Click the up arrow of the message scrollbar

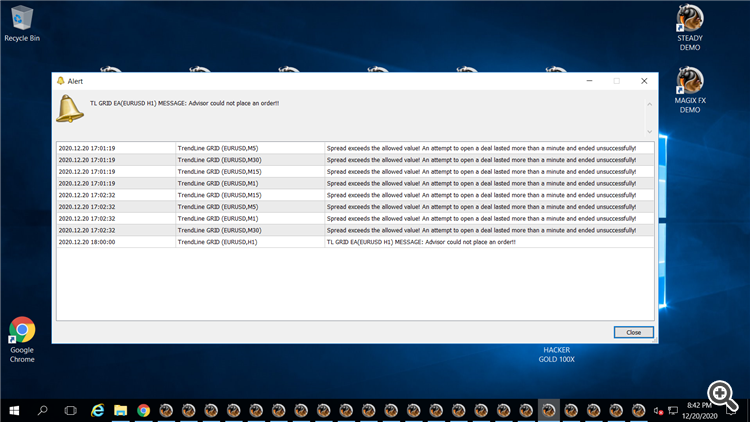pos(650,104)
